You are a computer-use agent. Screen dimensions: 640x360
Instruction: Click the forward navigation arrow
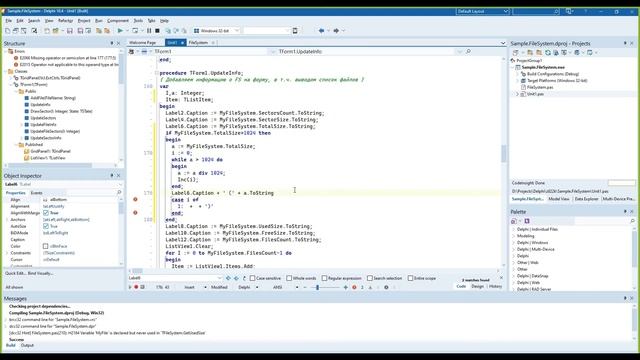pyautogui.click(x=336, y=31)
